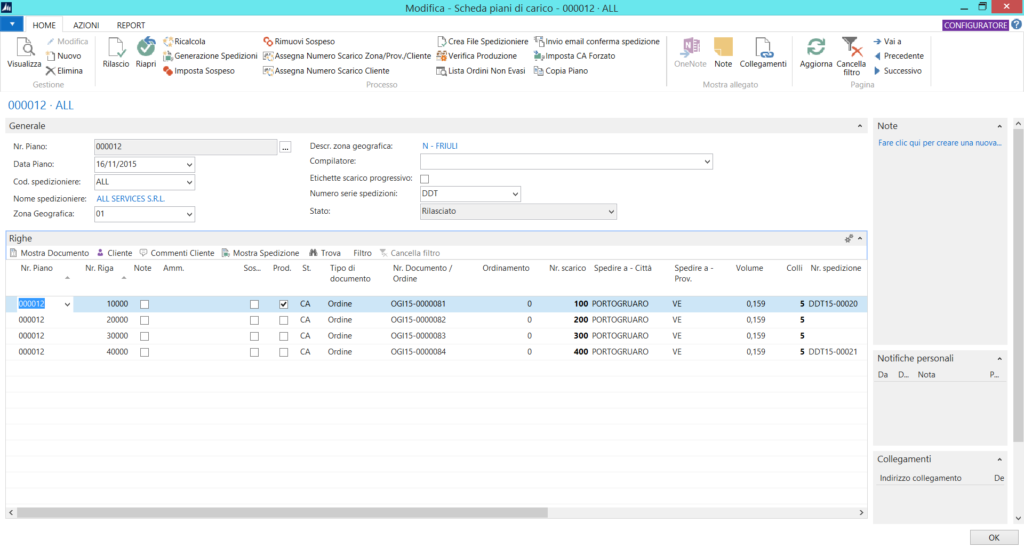Open Numero serie spedizioni dropdown
The height and width of the screenshot is (548, 1024).
515,194
